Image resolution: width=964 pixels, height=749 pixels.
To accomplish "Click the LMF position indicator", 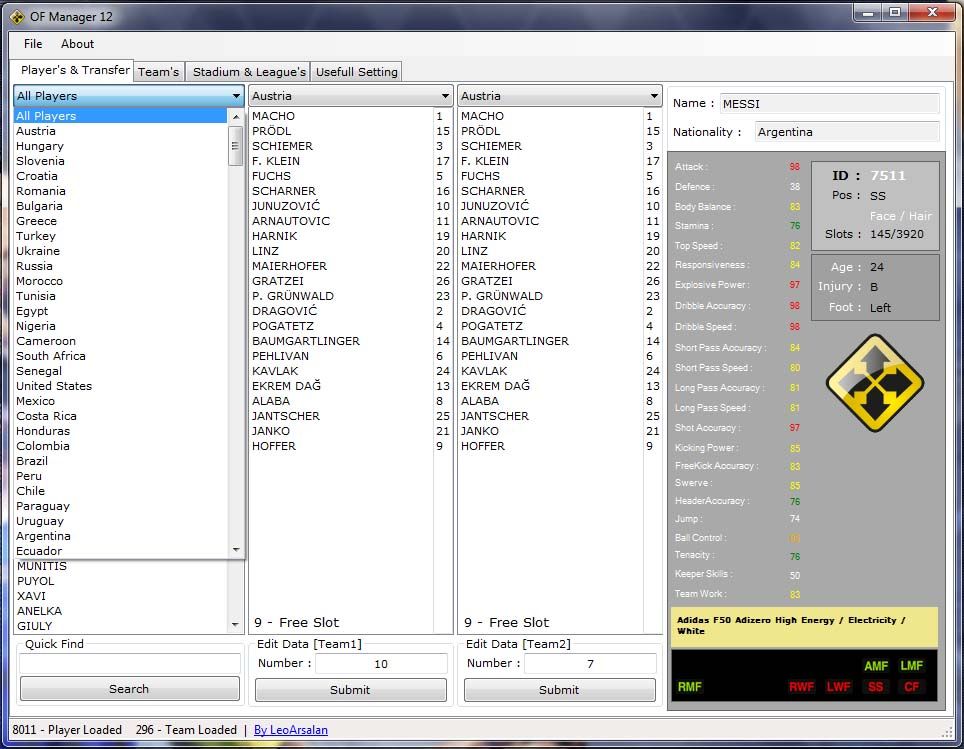I will tap(911, 666).
